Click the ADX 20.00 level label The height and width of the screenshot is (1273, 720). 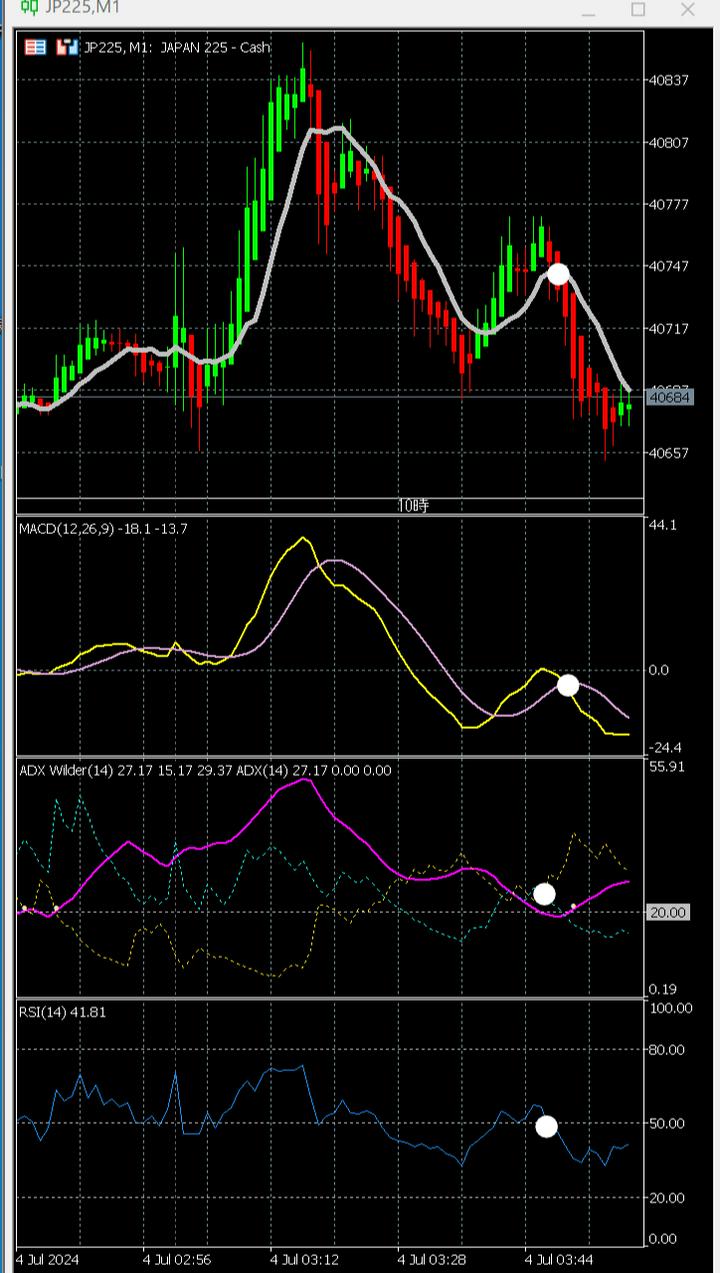click(x=668, y=912)
